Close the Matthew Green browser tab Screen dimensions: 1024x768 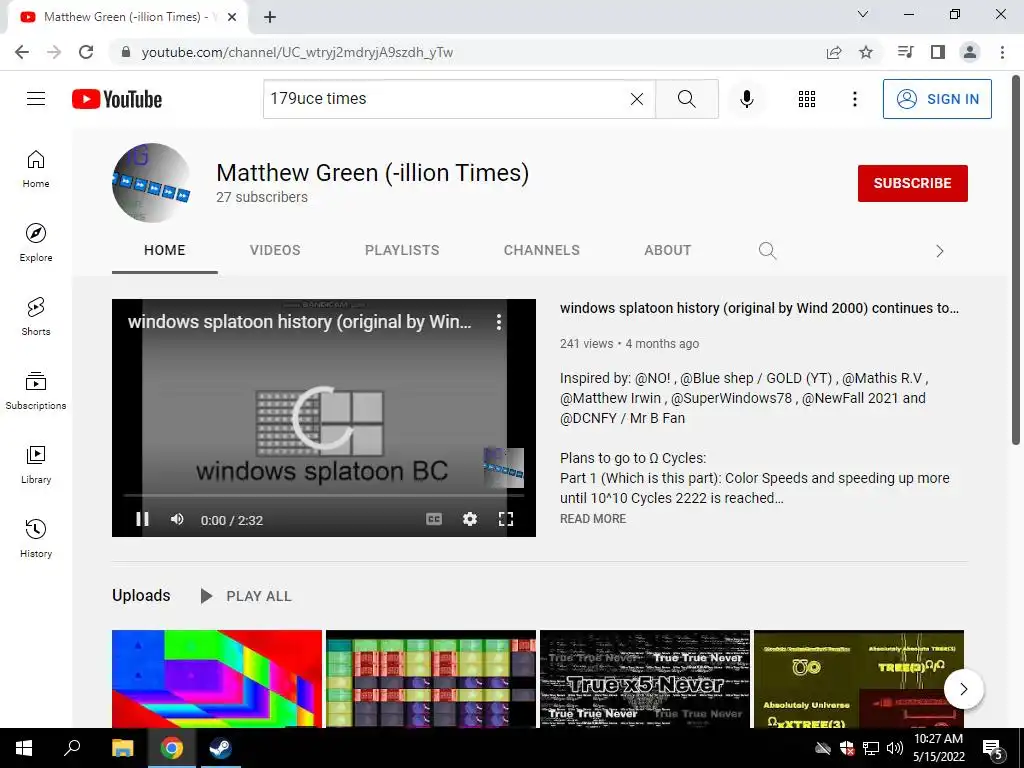point(232,17)
